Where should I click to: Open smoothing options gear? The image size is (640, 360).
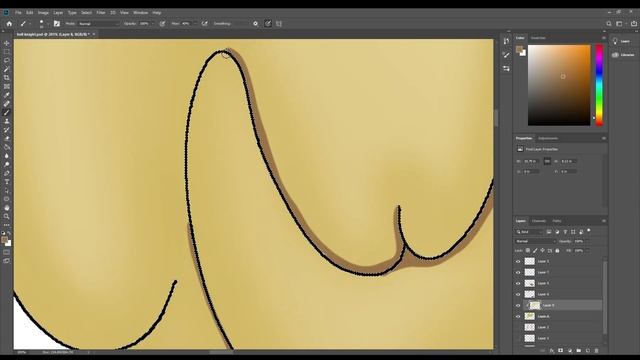[256, 24]
